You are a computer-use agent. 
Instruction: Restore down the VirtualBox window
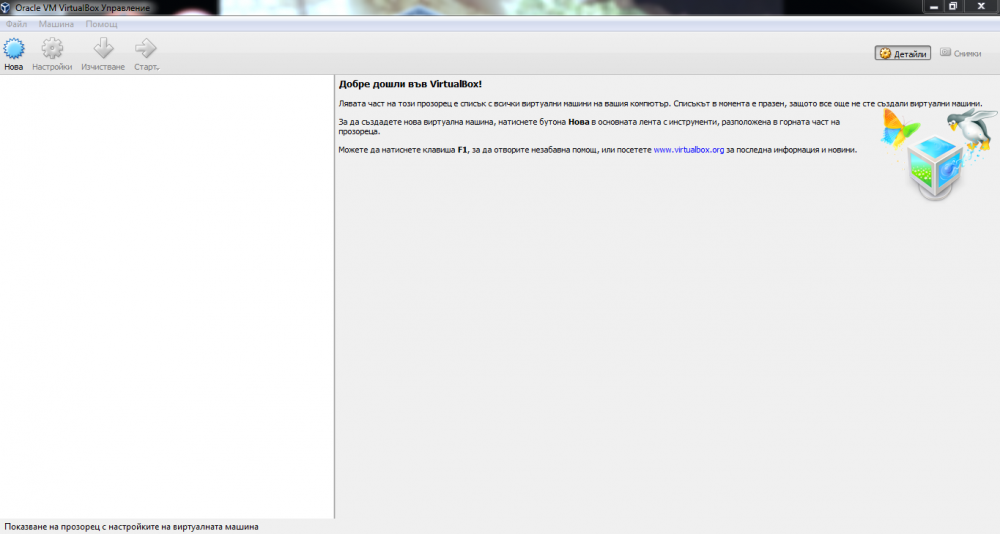pyautogui.click(x=953, y=7)
